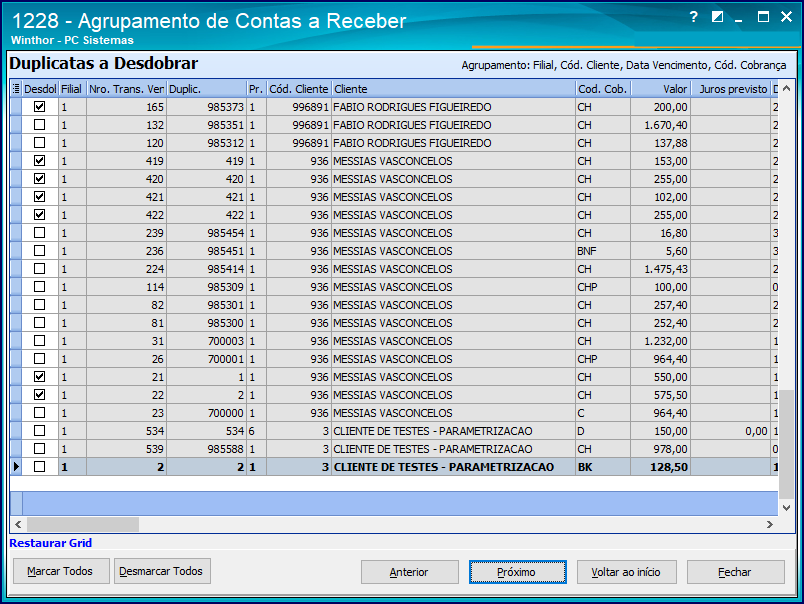Go back with the Anterior button
The width and height of the screenshot is (804, 604).
[409, 572]
